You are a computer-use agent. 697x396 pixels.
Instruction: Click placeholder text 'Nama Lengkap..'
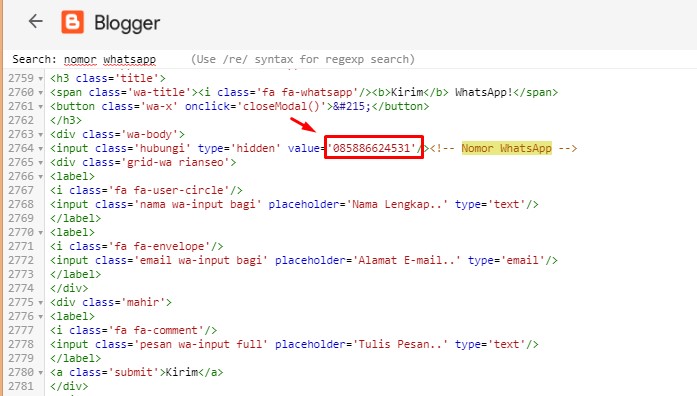click(397, 204)
